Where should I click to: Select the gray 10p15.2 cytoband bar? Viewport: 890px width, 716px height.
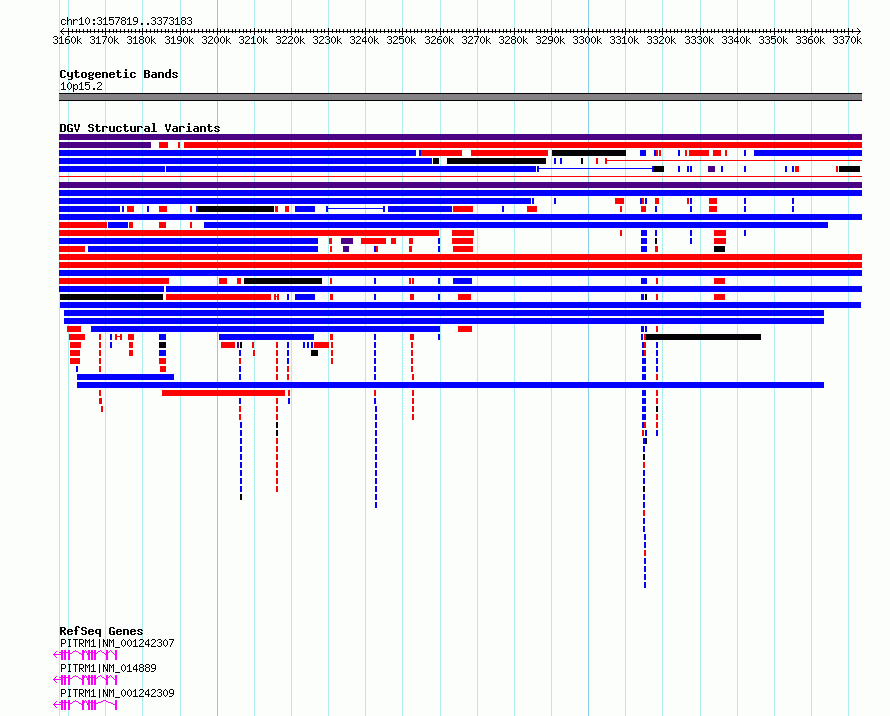pos(460,97)
